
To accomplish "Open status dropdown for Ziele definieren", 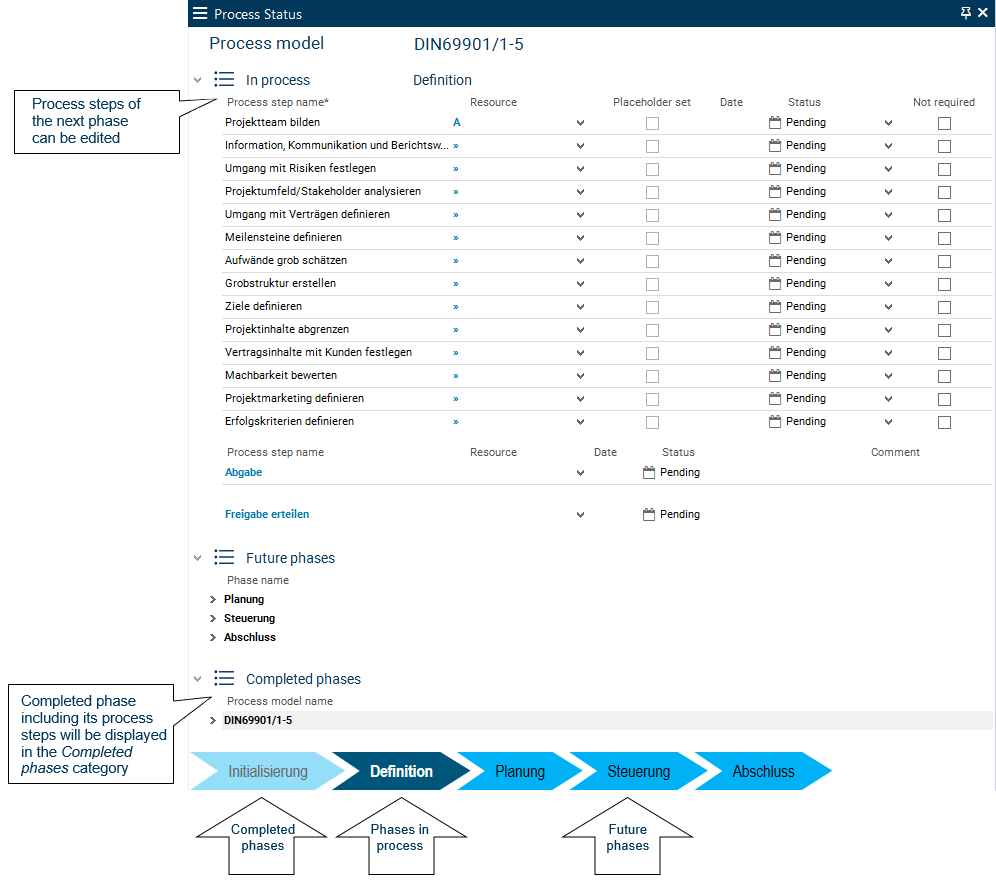I will tap(889, 307).
